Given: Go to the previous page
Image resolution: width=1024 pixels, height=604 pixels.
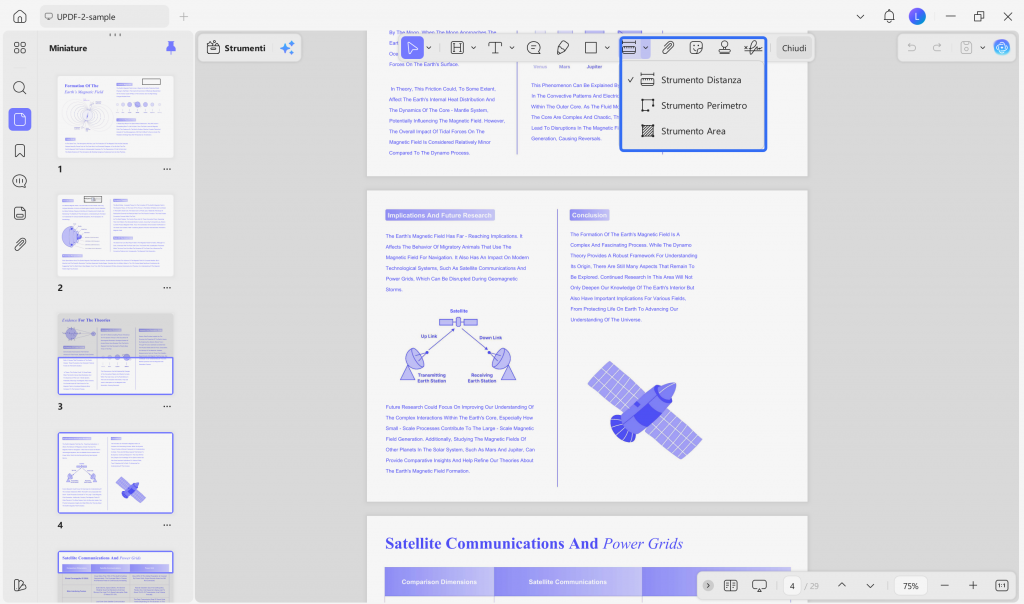Looking at the screenshot, I should 842,586.
